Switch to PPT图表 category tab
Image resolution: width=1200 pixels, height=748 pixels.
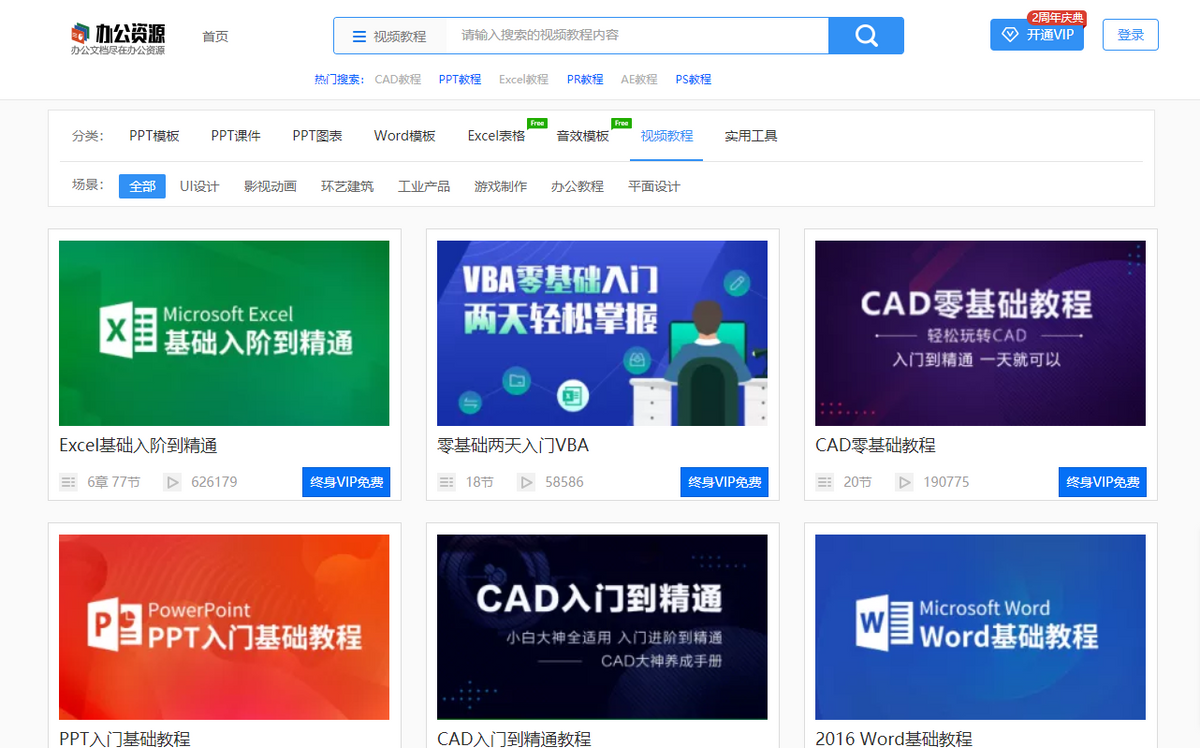point(317,136)
